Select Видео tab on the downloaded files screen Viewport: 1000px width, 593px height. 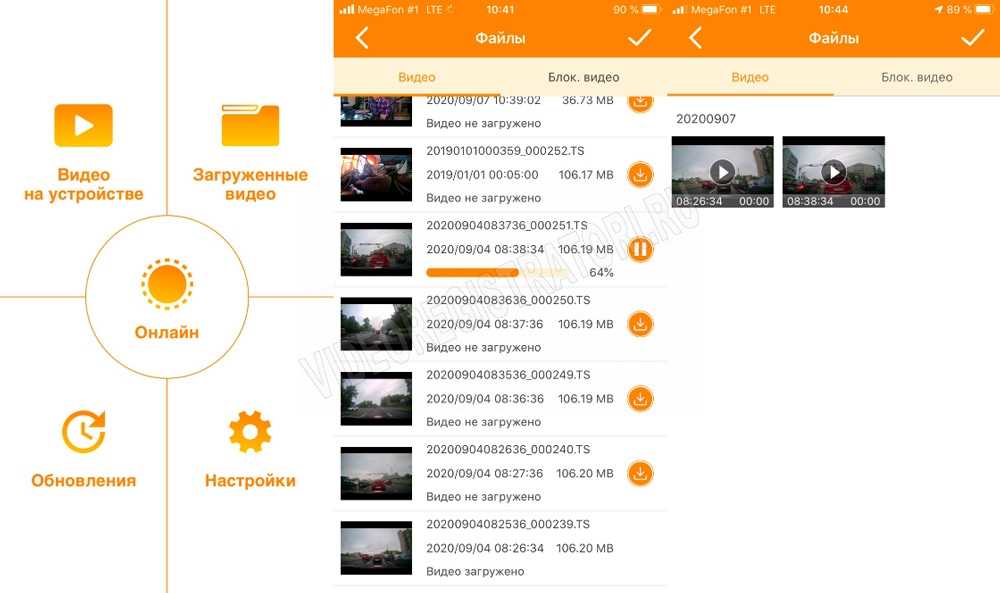[750, 77]
